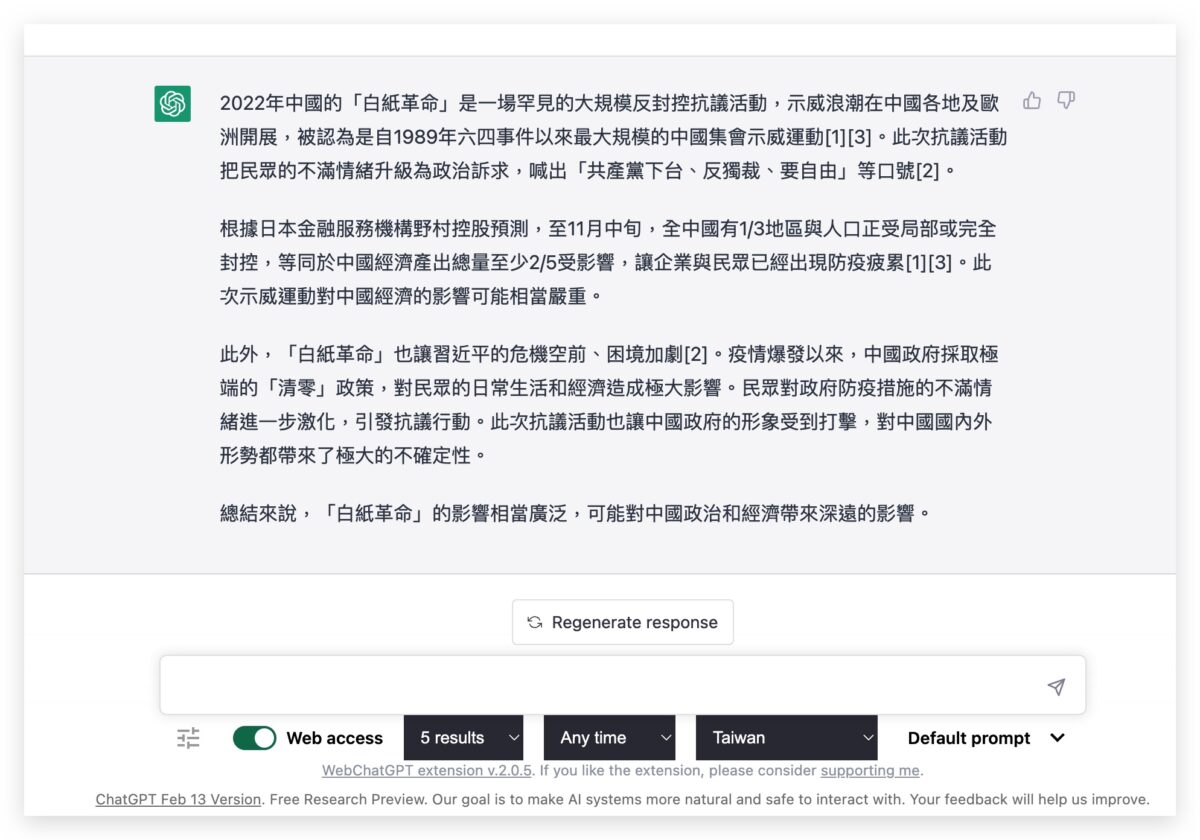Click the thumbs up feedback icon
The height and width of the screenshot is (840, 1200).
(1032, 100)
